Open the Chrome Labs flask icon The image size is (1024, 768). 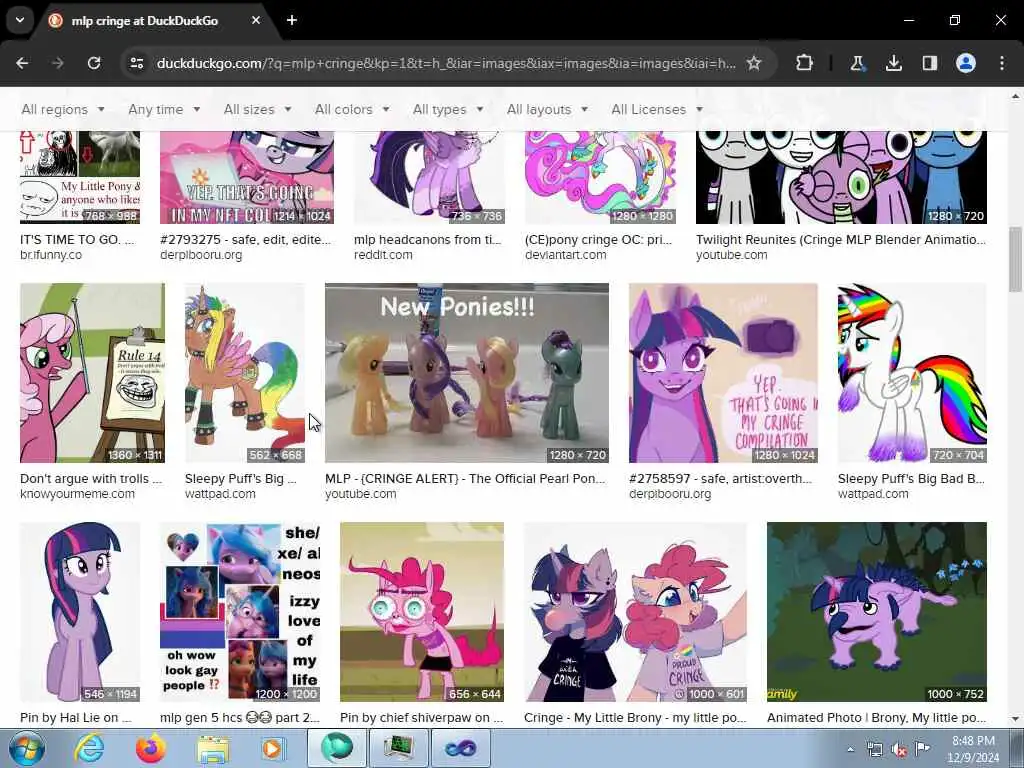pyautogui.click(x=857, y=63)
